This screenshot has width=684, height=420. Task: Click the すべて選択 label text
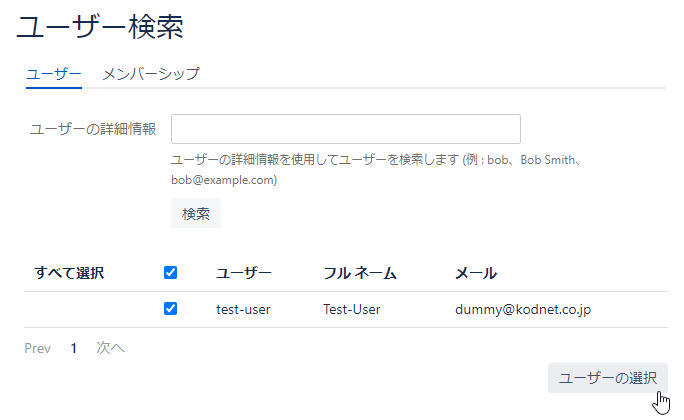click(x=69, y=273)
